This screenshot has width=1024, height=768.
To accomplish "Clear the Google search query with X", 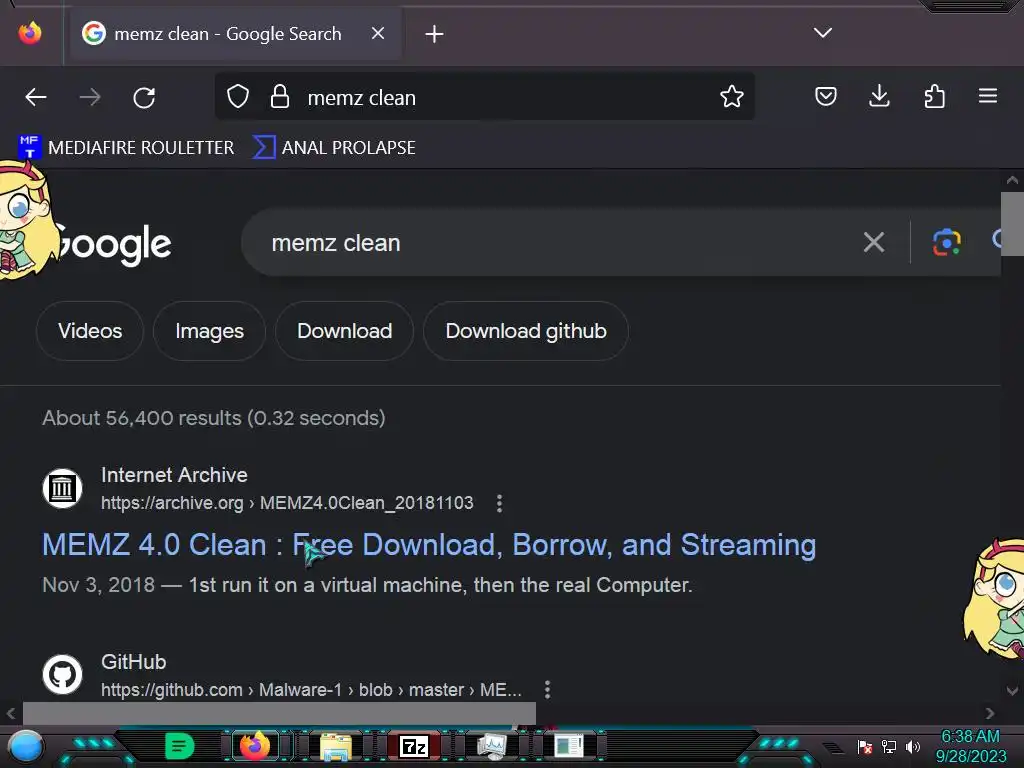I will (x=874, y=242).
